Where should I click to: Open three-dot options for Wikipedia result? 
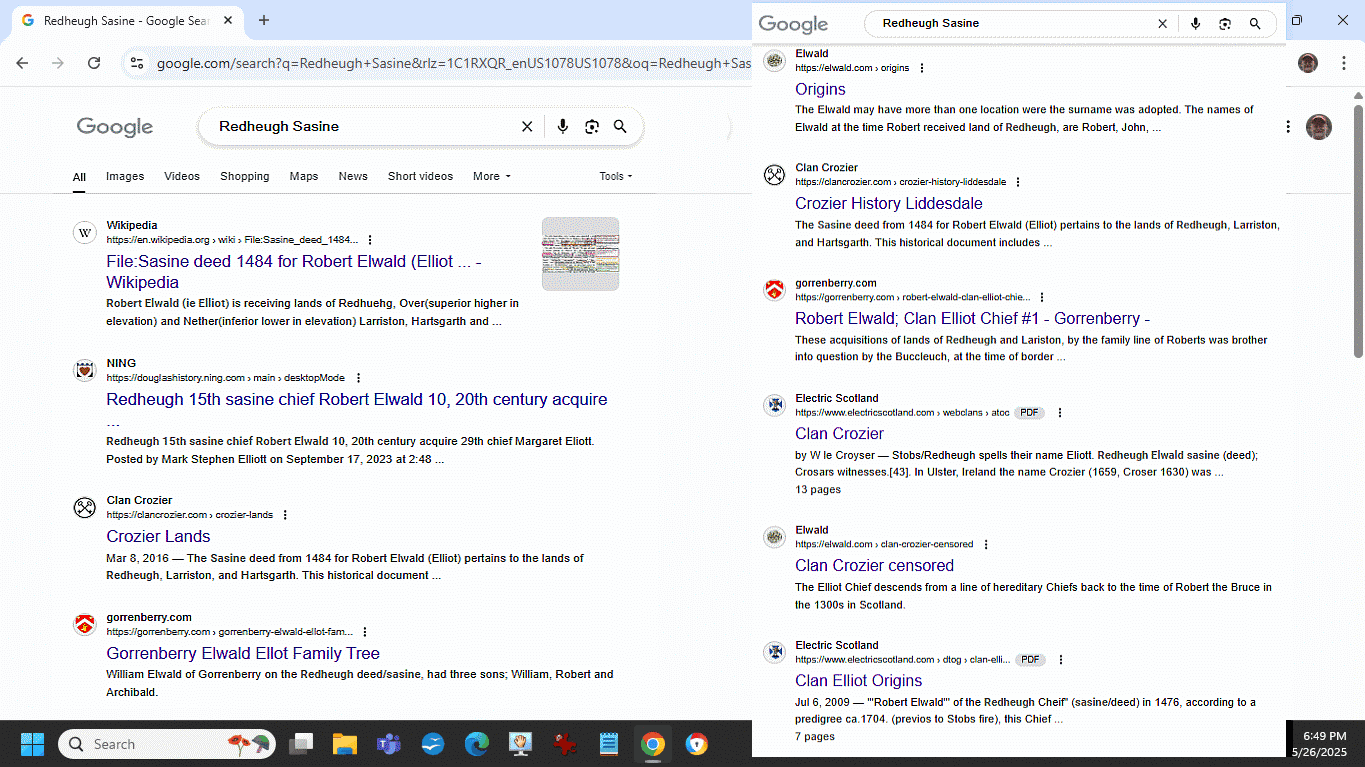coord(370,240)
